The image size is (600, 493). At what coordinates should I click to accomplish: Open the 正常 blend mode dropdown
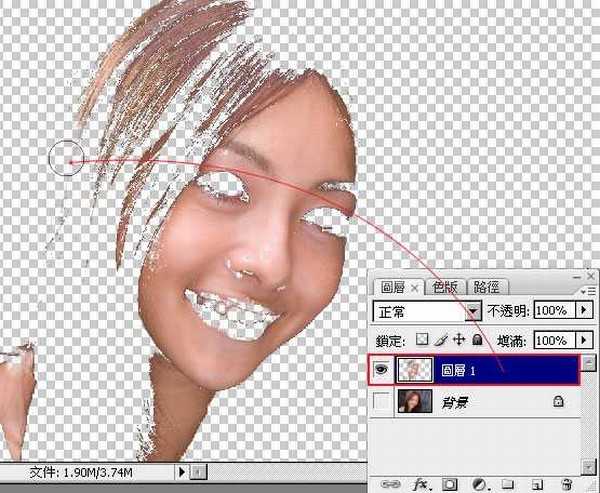coord(474,311)
